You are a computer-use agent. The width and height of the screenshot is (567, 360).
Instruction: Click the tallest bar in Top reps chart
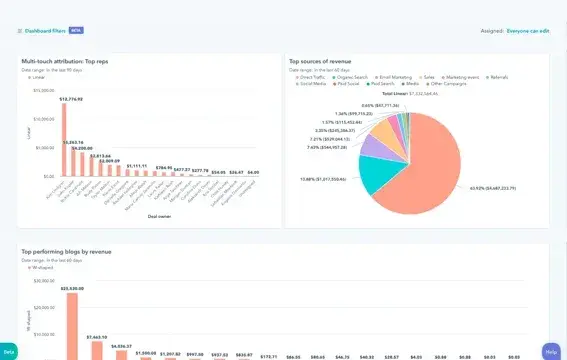click(64, 140)
